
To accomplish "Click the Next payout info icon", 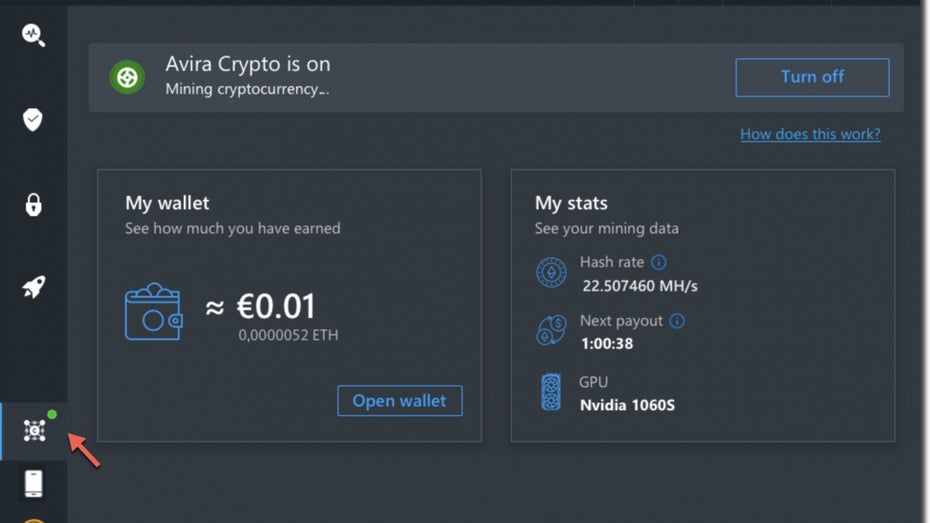I will click(x=677, y=321).
